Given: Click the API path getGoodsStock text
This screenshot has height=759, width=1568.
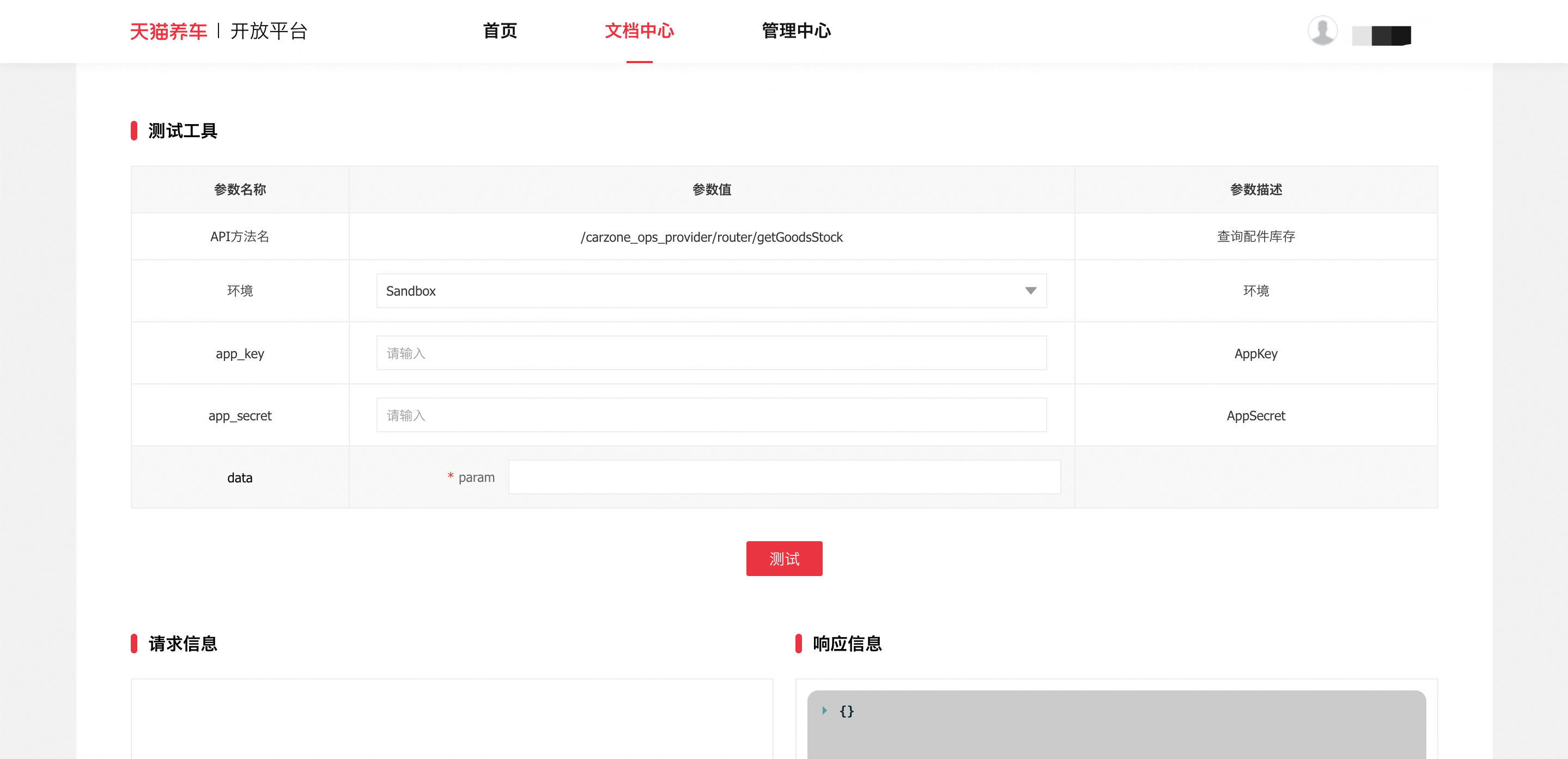Looking at the screenshot, I should [x=711, y=237].
